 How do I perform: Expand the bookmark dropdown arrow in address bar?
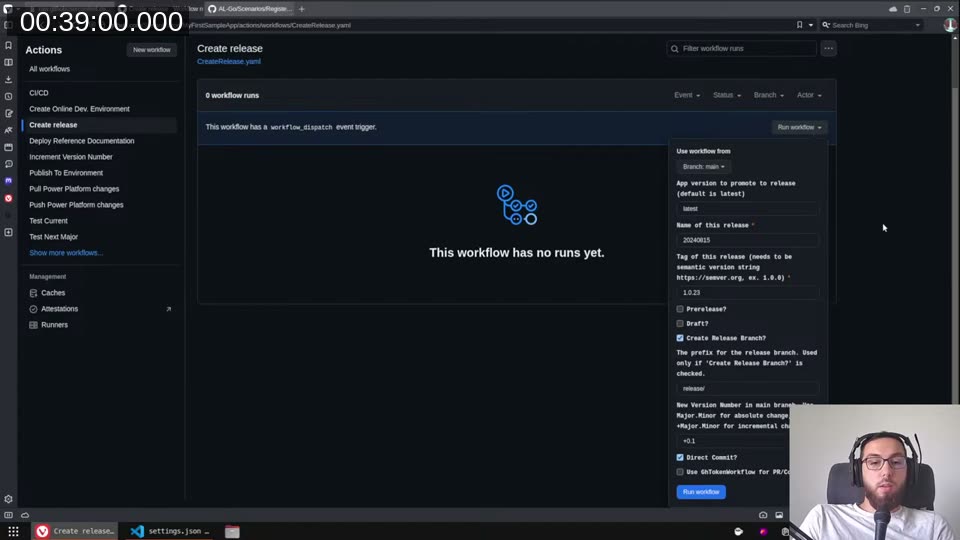click(x=811, y=25)
